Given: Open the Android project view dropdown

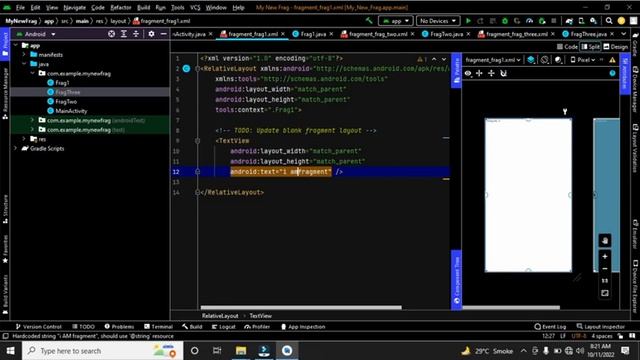Looking at the screenshot, I should point(36,34).
